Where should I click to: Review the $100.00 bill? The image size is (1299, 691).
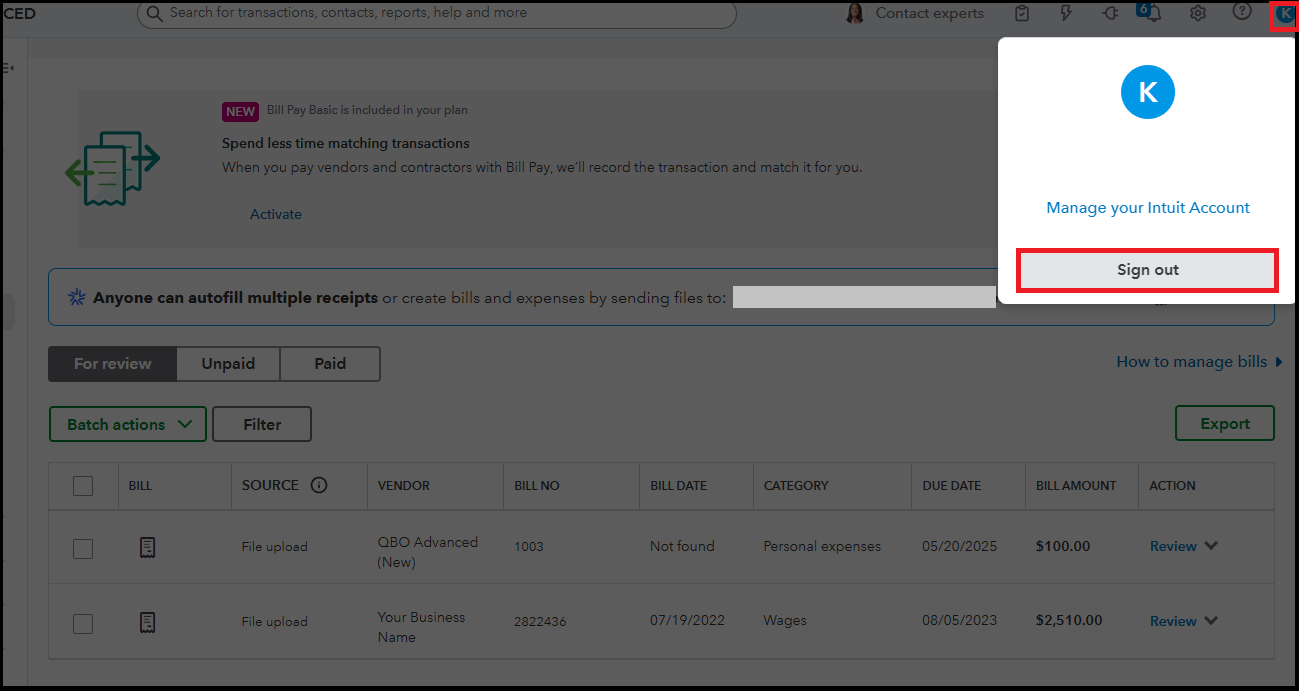click(1173, 546)
